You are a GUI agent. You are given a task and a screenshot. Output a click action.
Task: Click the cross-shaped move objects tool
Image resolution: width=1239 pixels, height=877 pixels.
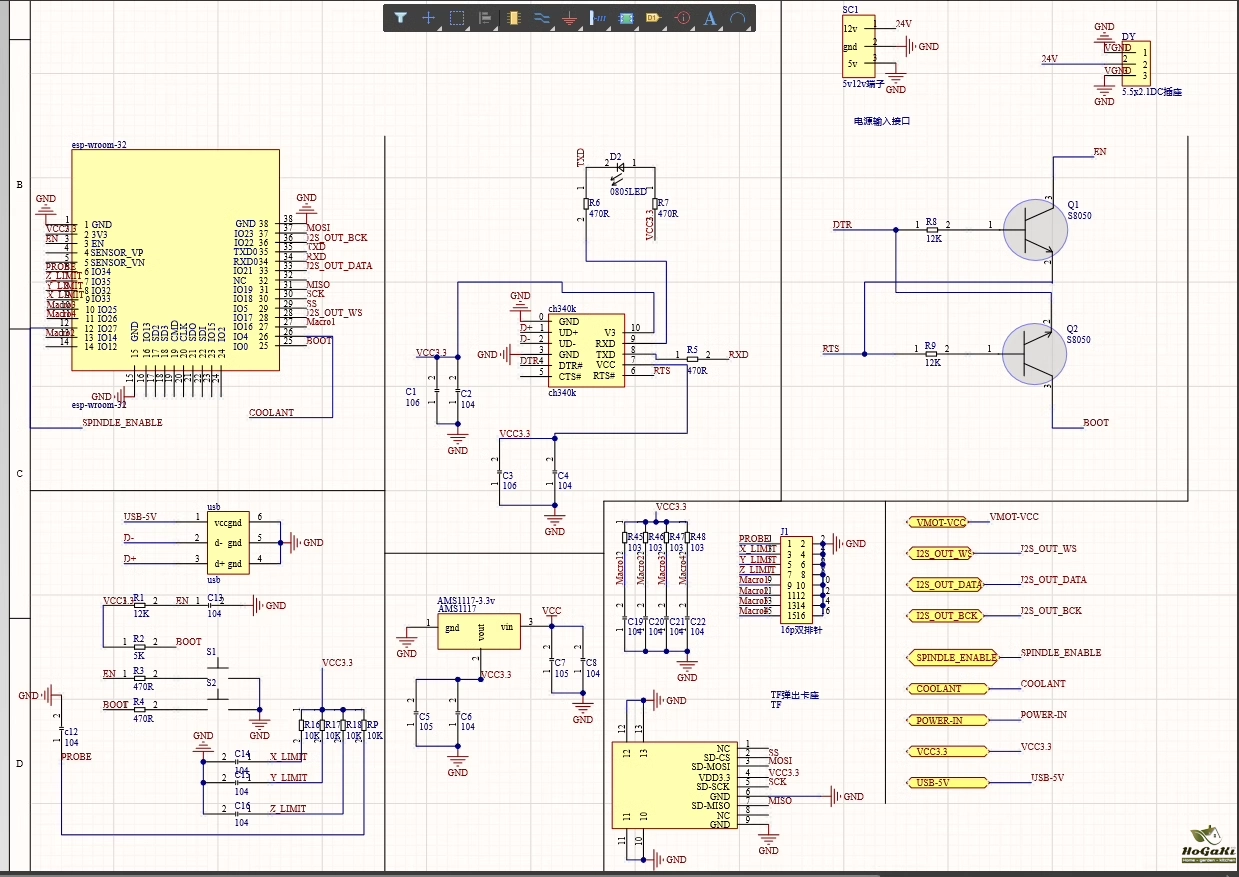428,18
